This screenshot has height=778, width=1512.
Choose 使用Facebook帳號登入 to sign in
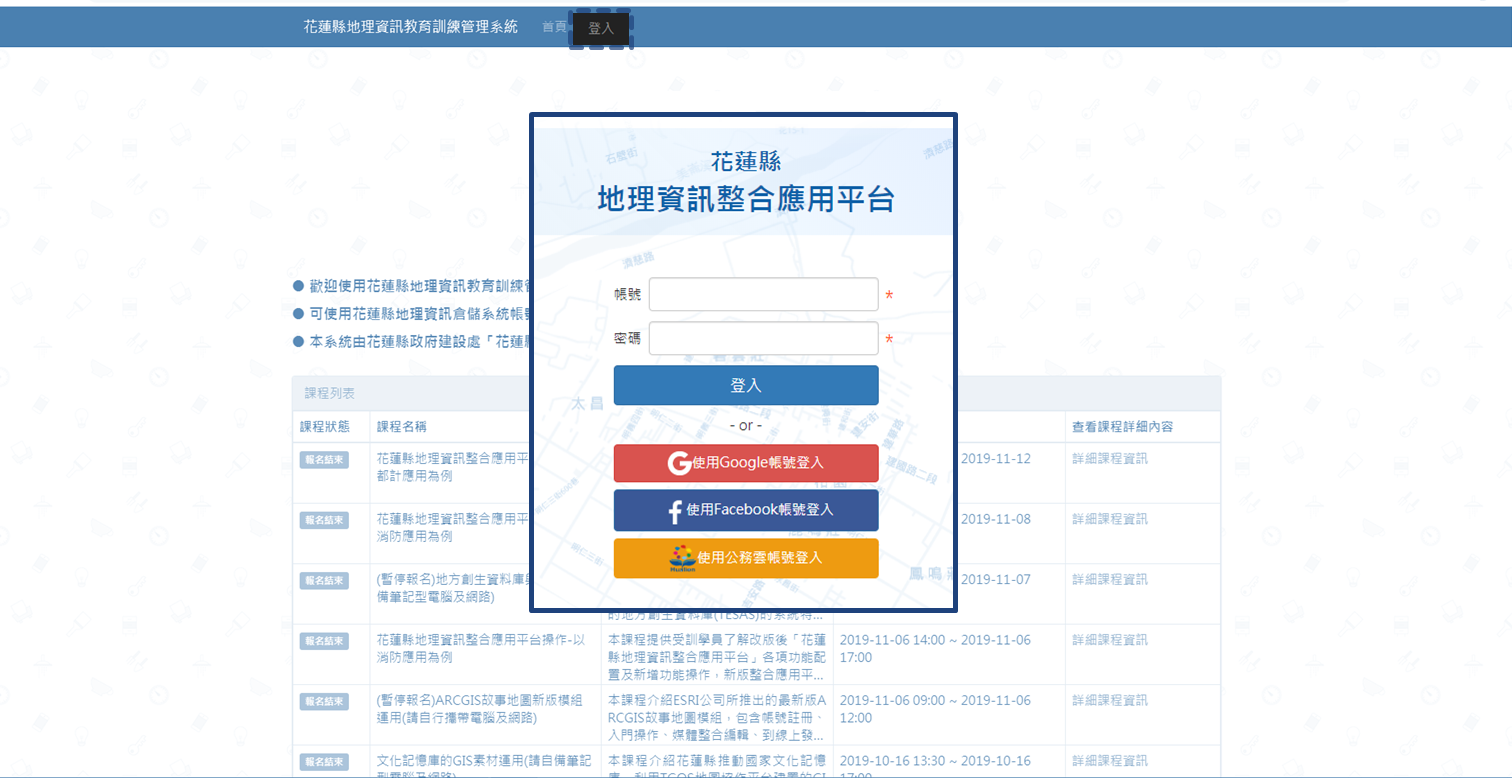(746, 510)
